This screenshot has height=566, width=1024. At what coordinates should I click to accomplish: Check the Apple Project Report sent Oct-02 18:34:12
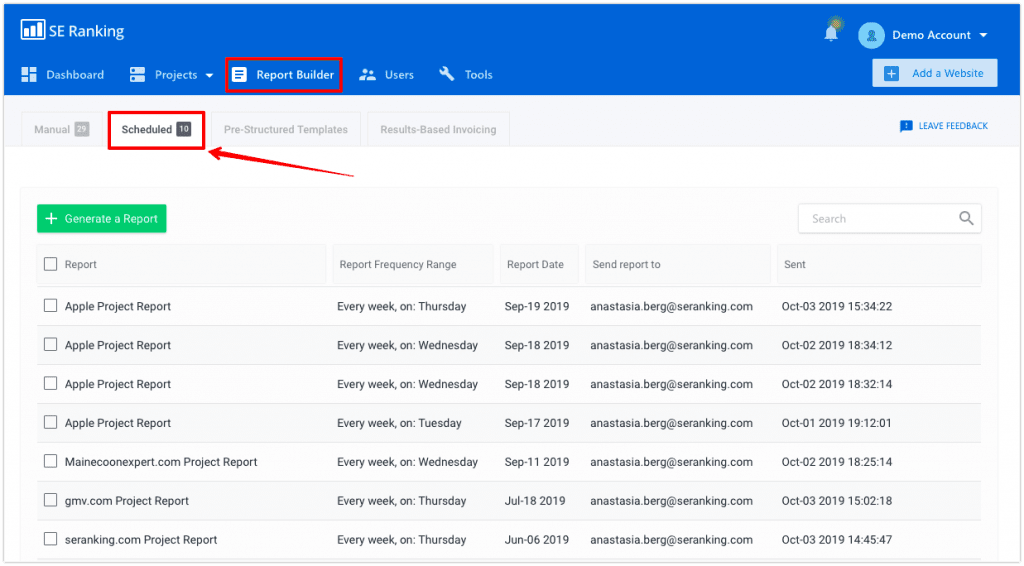tap(50, 344)
